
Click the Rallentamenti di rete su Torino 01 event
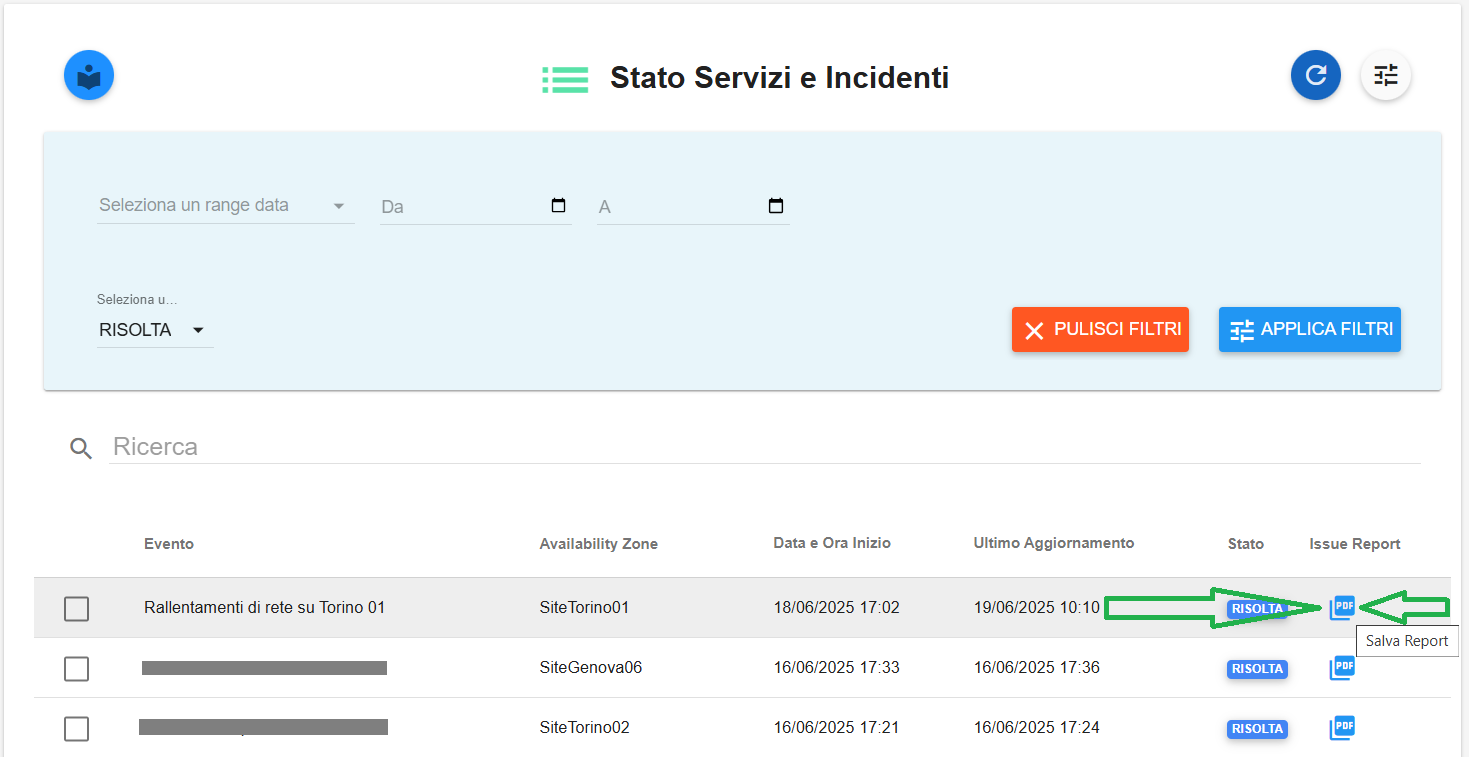coord(265,607)
